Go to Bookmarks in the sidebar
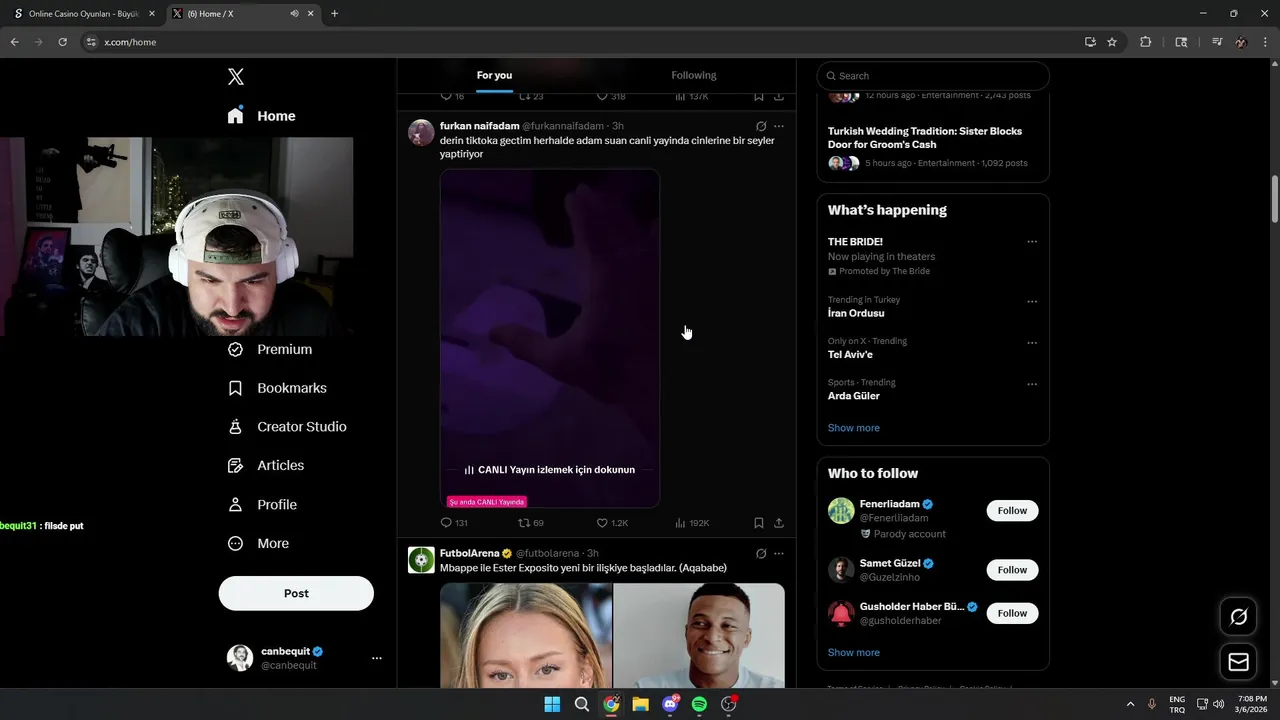 coord(277,388)
